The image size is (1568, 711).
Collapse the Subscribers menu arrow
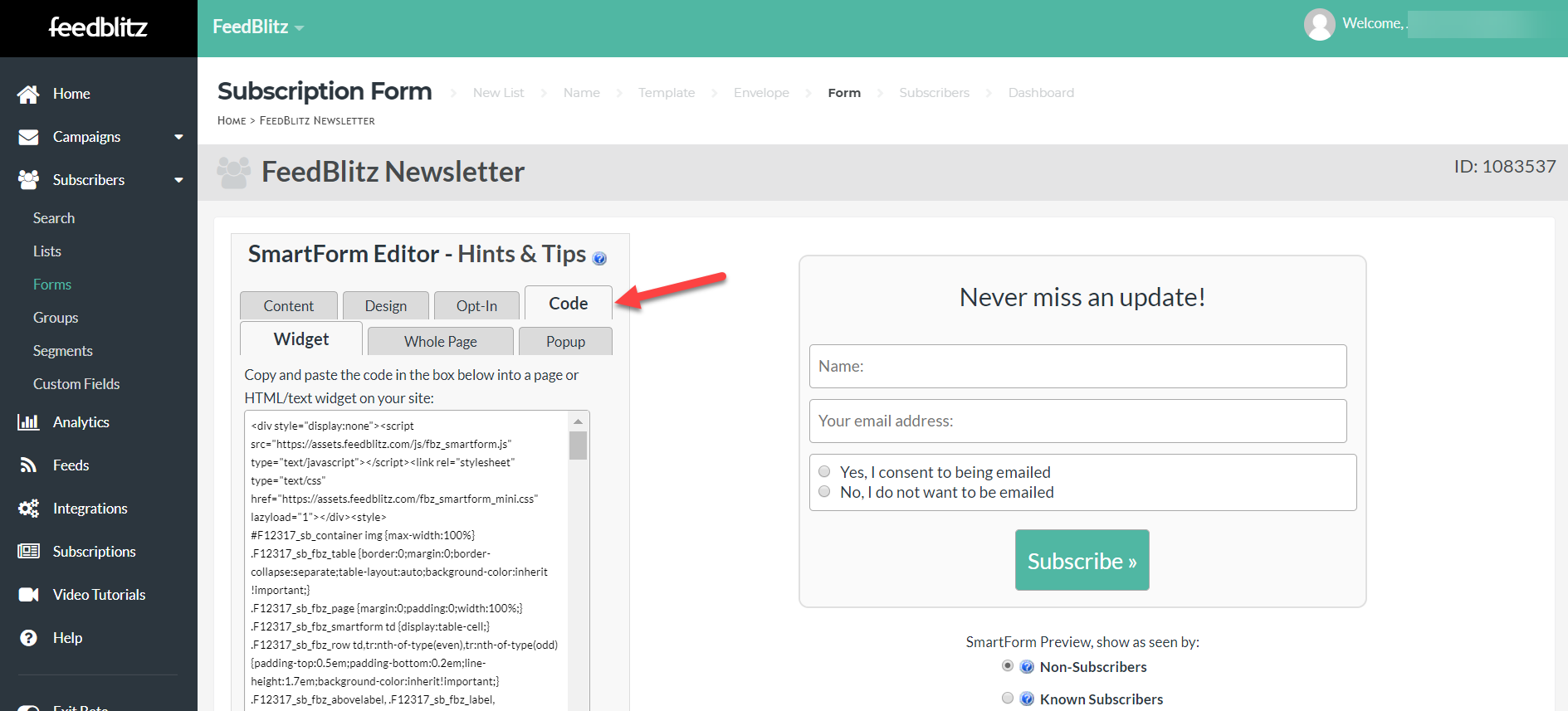[x=178, y=180]
